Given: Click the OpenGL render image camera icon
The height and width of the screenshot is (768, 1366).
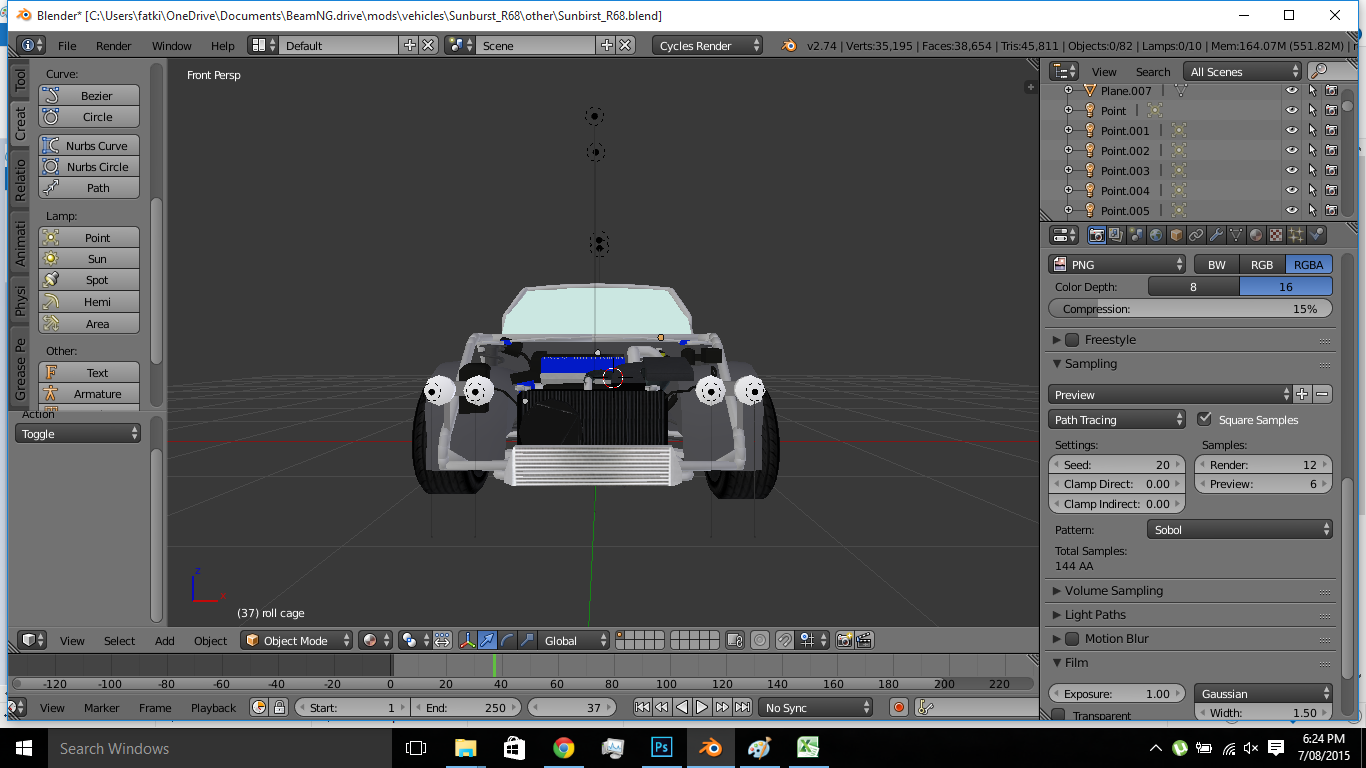Looking at the screenshot, I should coord(845,640).
